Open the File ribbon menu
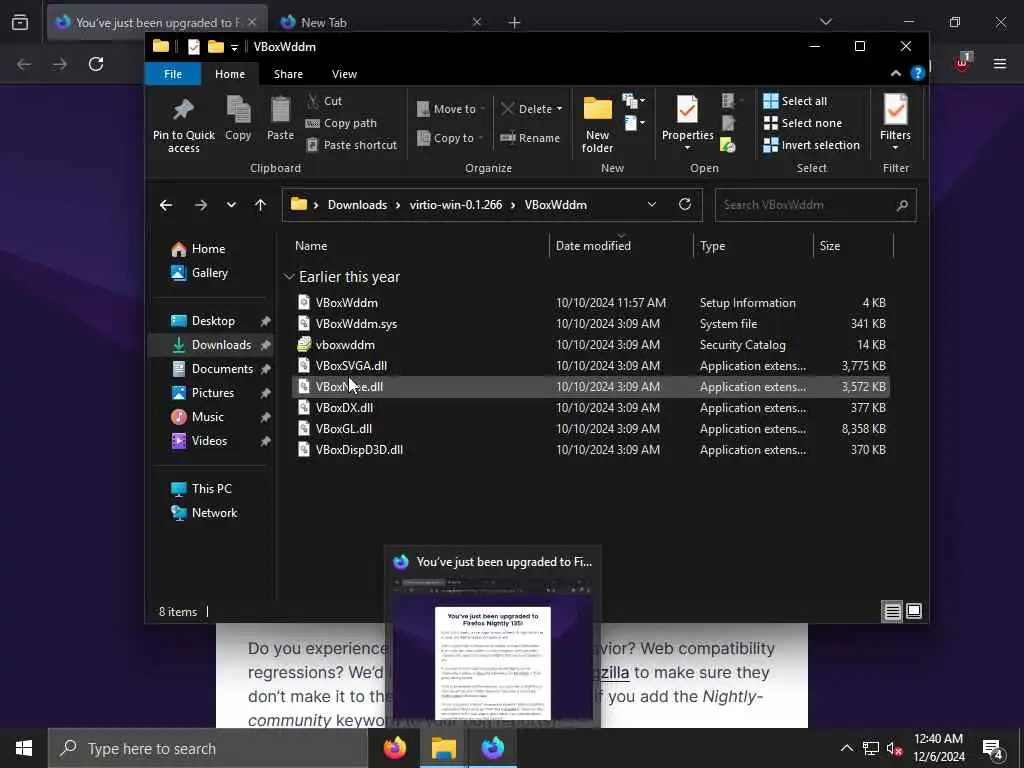 (x=173, y=74)
